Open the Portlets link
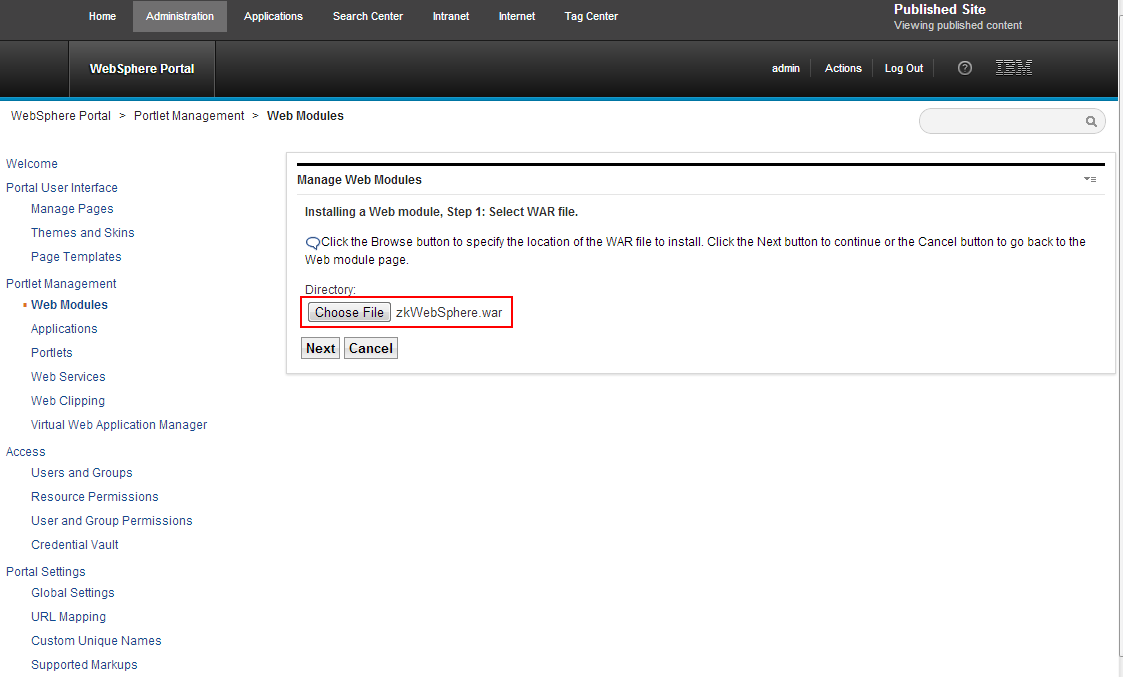1123x677 pixels. [52, 353]
